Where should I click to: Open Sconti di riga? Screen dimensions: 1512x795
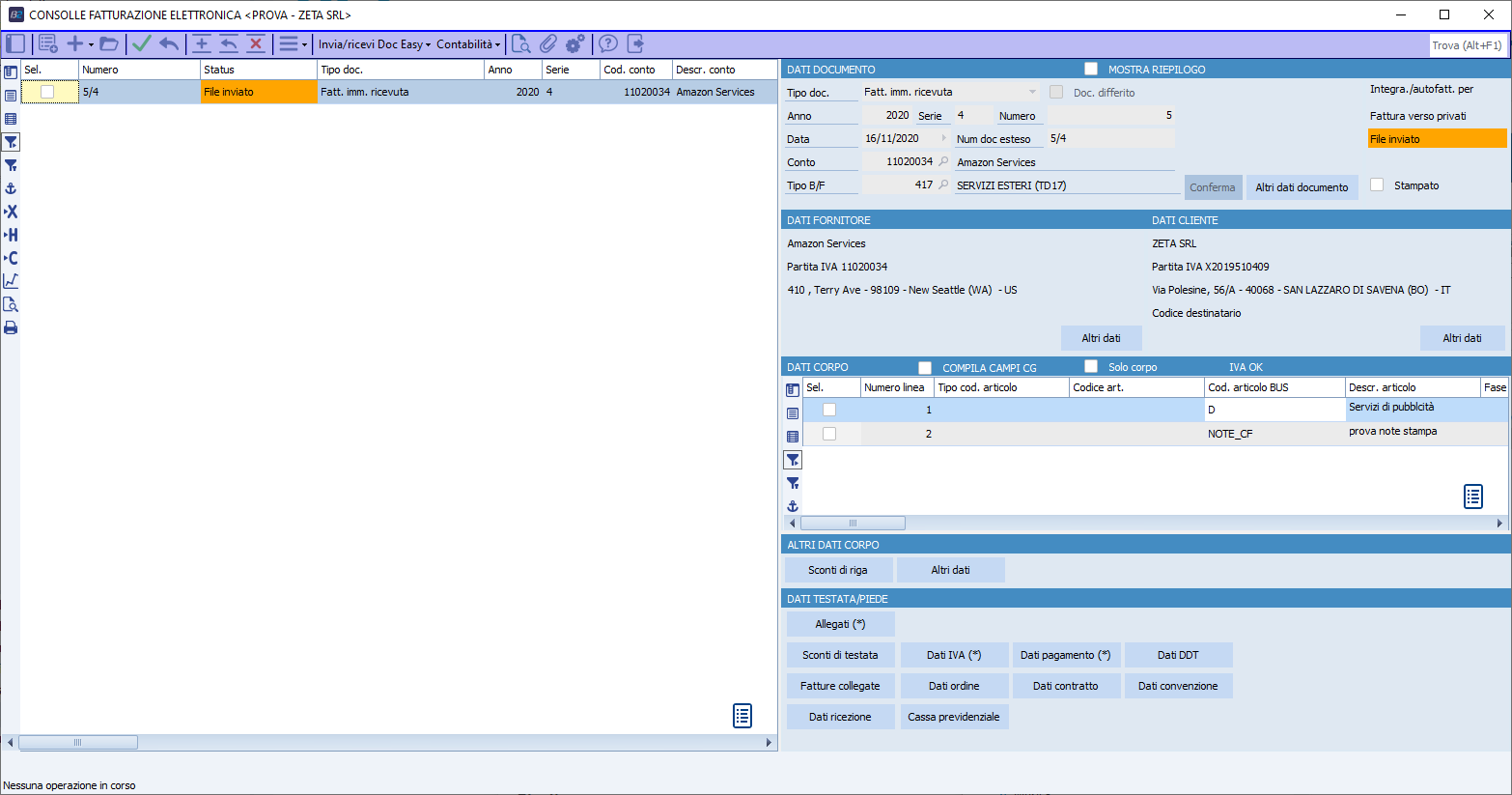[x=838, y=570]
